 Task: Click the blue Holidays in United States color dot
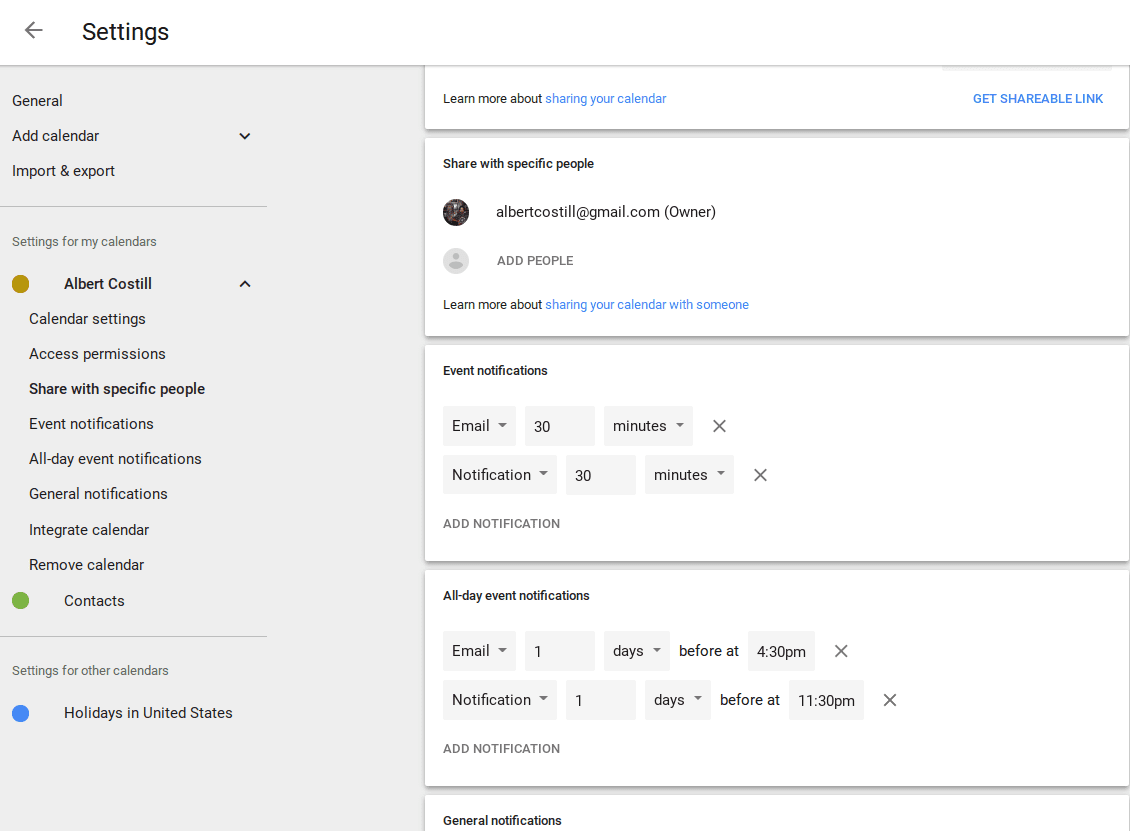coord(20,713)
